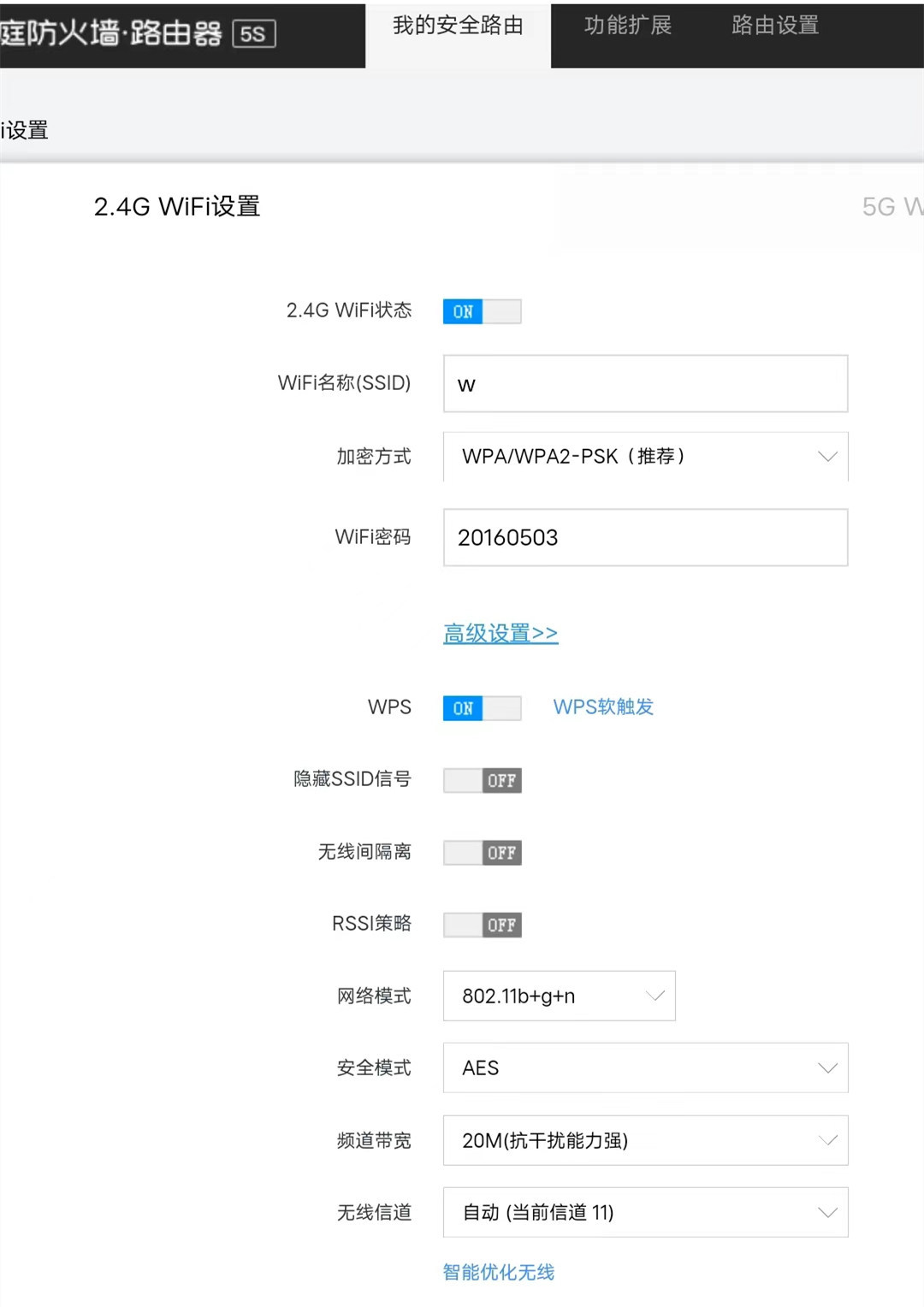This screenshot has height=1307, width=924.
Task: Click the 智能优化无线 optimization link
Action: coord(499,1272)
